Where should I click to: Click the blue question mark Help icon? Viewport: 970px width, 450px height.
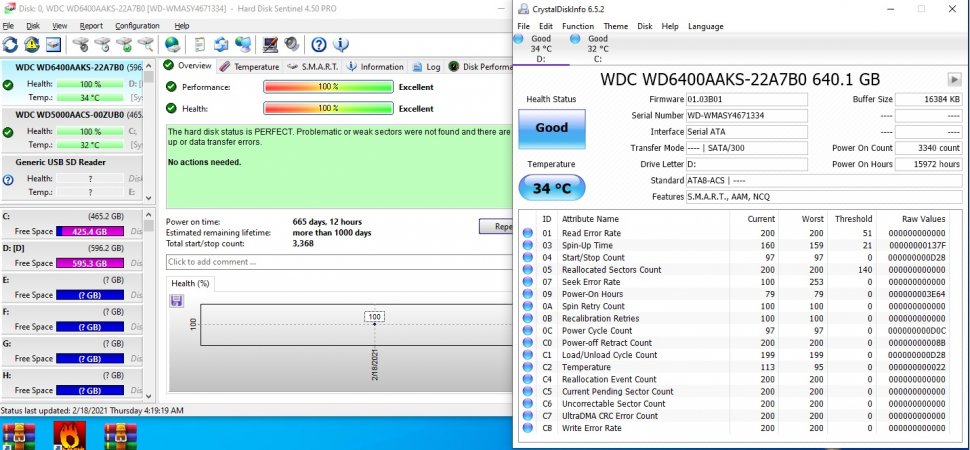click(319, 45)
